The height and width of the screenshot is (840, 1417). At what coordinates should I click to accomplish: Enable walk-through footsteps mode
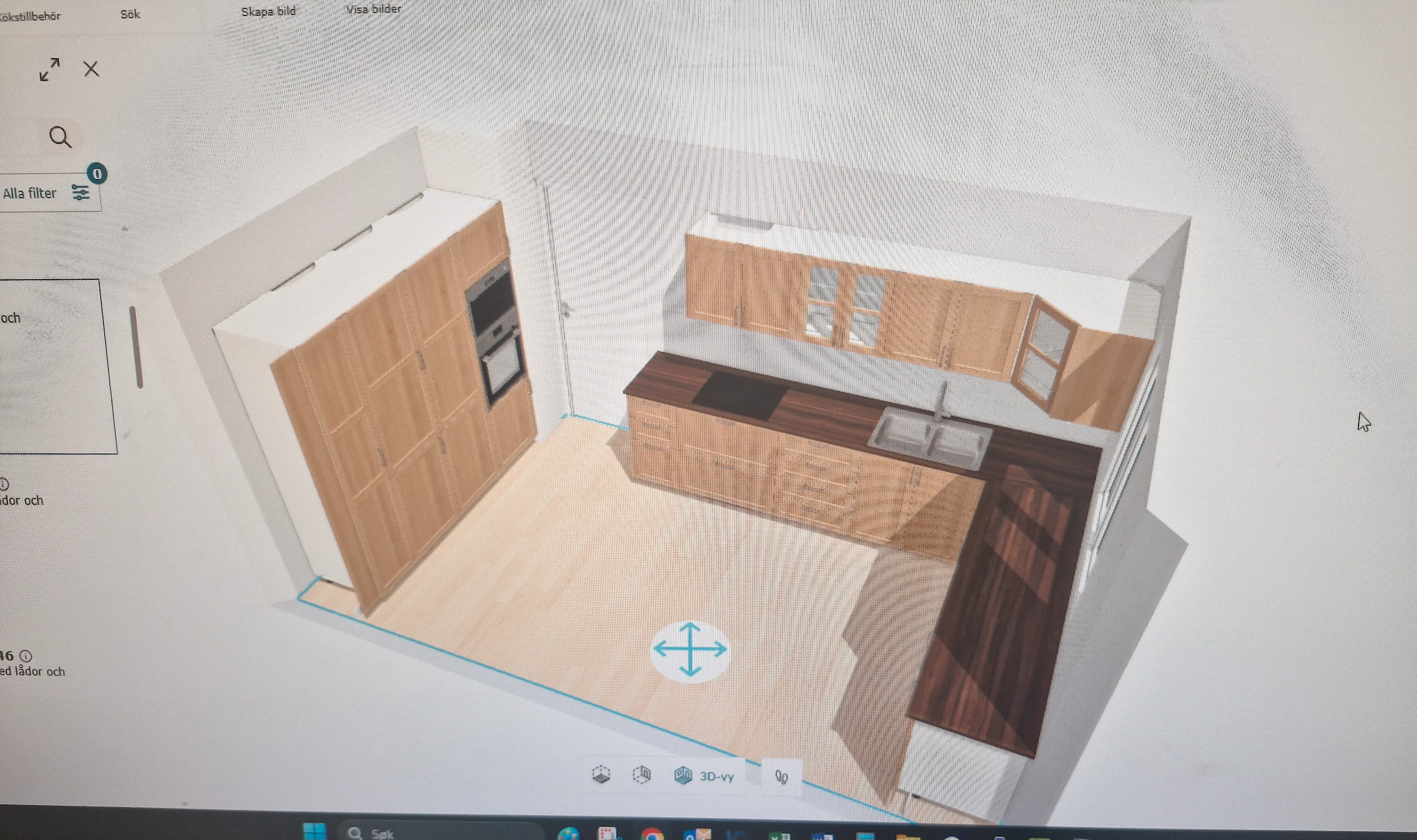pos(781,777)
